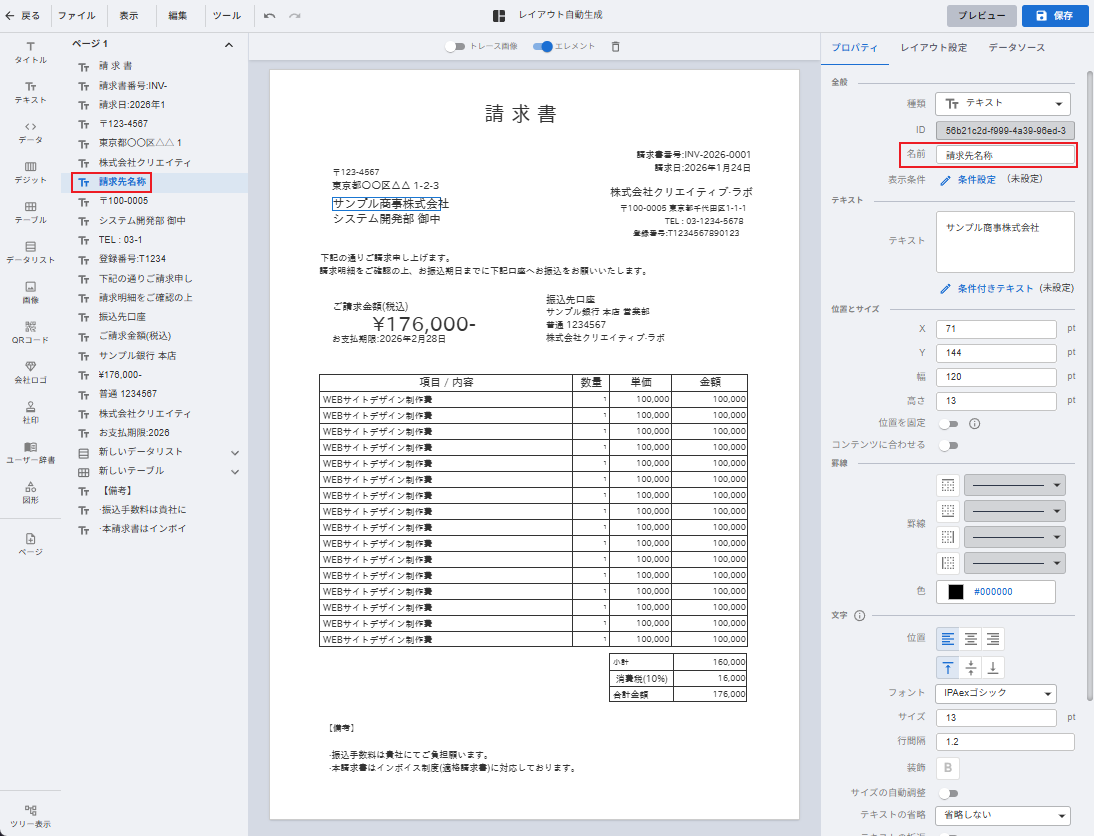Enable the 位置を固定 toggle
1094x836 pixels.
coord(947,423)
